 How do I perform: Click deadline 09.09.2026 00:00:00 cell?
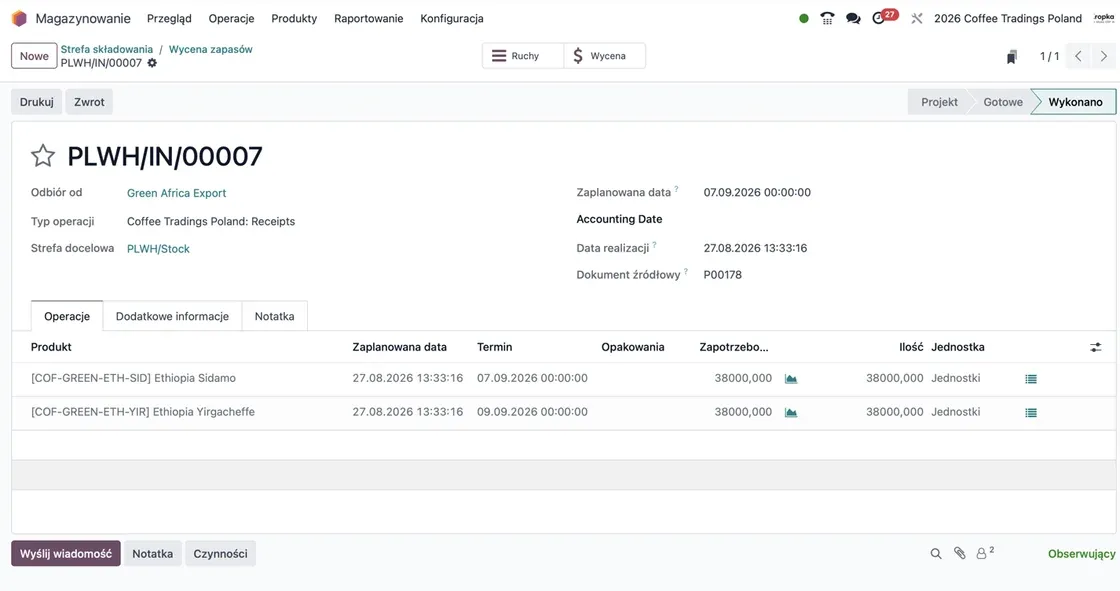532,412
